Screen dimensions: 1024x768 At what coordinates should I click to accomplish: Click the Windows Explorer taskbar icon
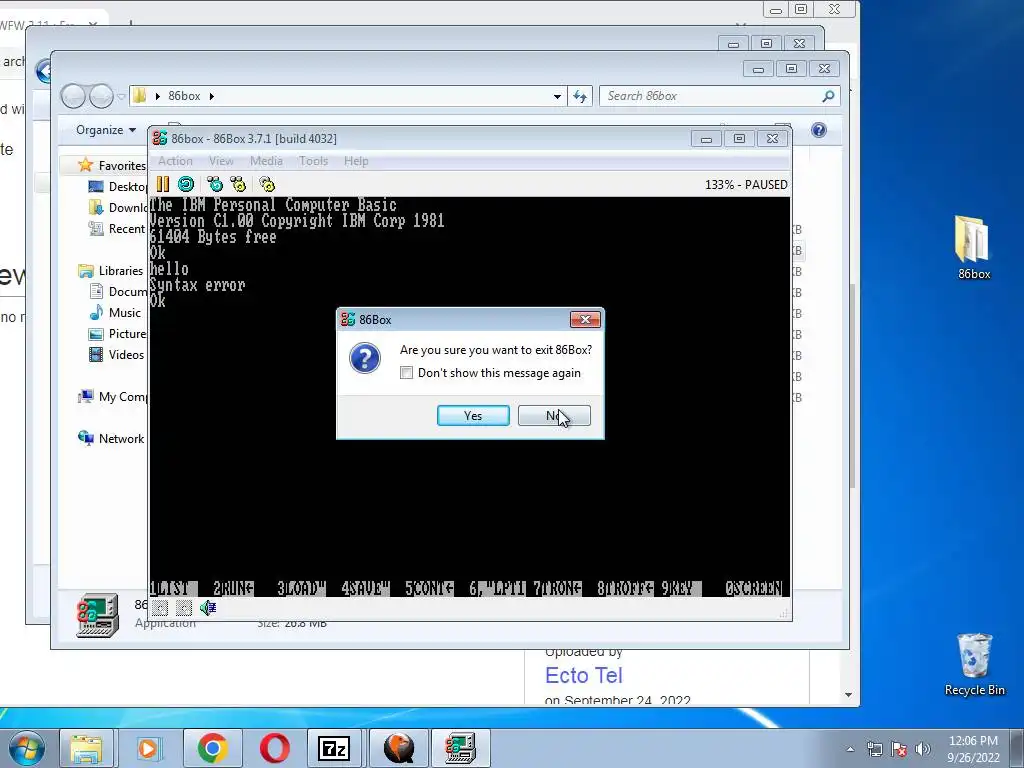pos(86,748)
